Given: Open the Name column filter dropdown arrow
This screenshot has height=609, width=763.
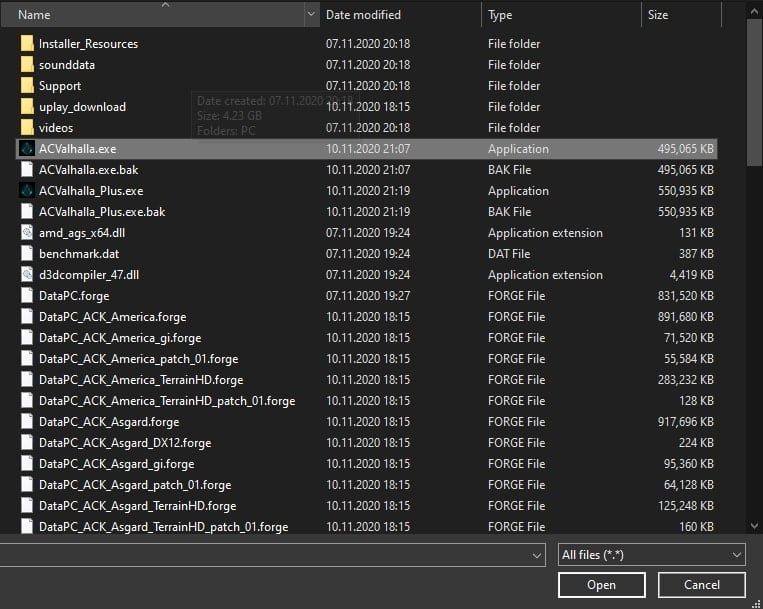Looking at the screenshot, I should 311,14.
